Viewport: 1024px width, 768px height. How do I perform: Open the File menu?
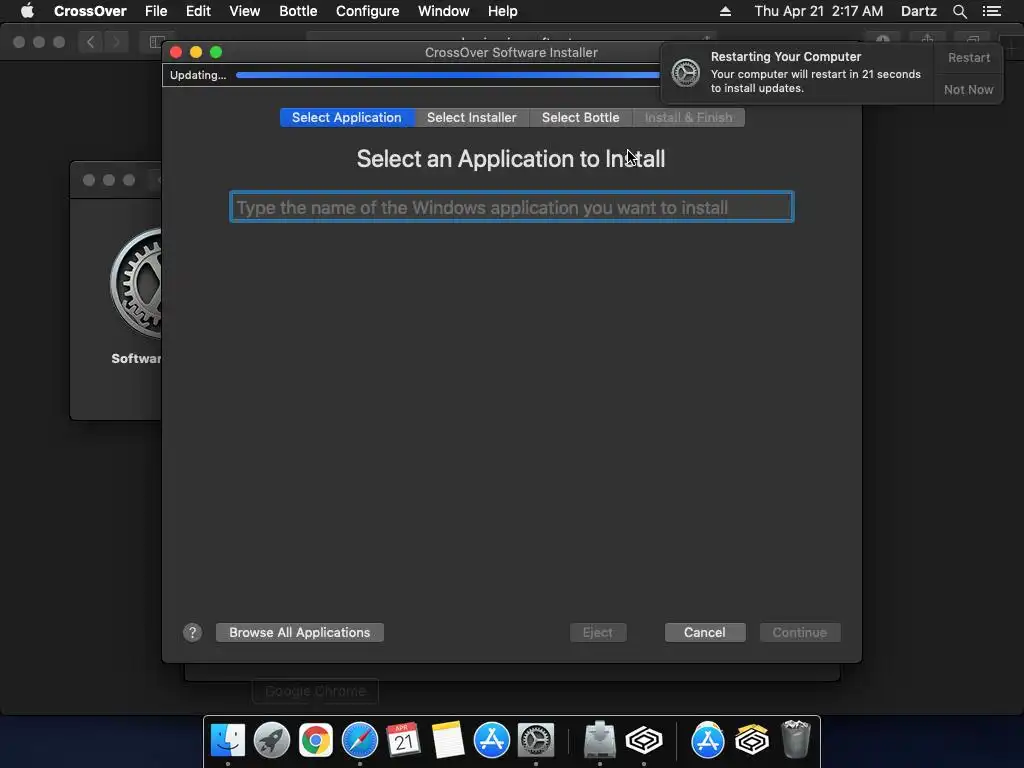[156, 11]
